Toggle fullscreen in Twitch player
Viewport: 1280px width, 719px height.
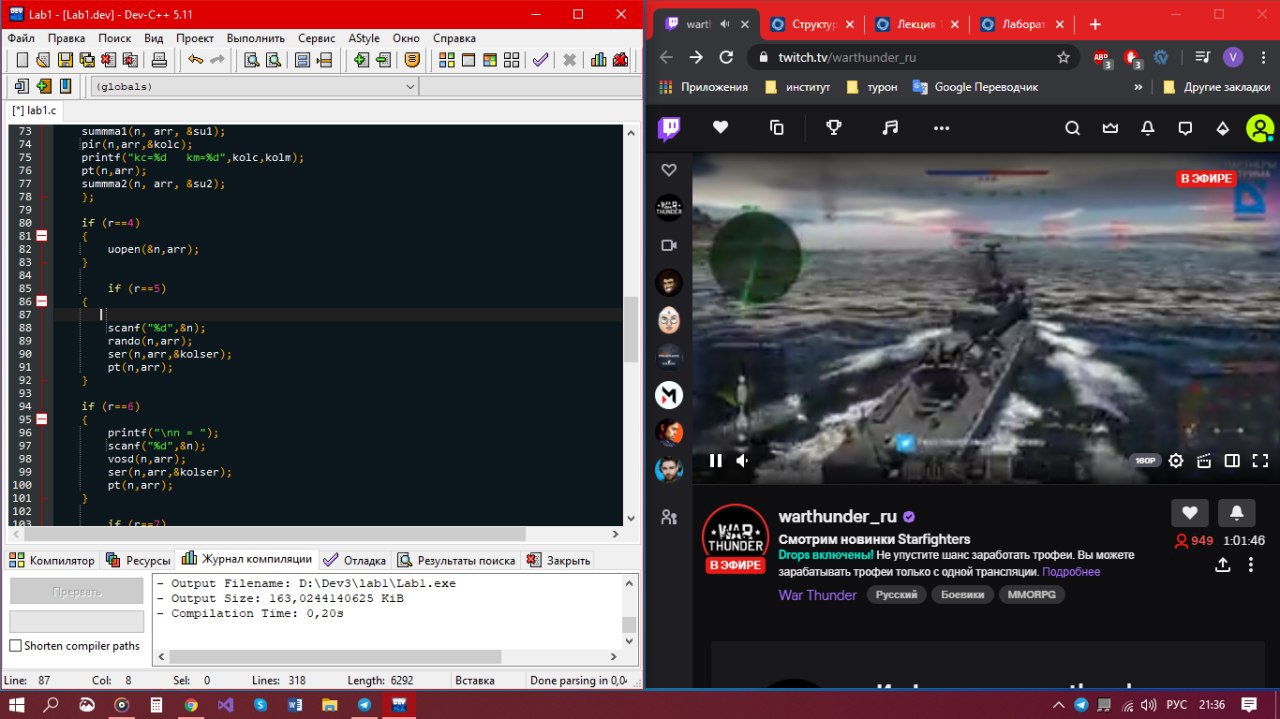point(1259,460)
